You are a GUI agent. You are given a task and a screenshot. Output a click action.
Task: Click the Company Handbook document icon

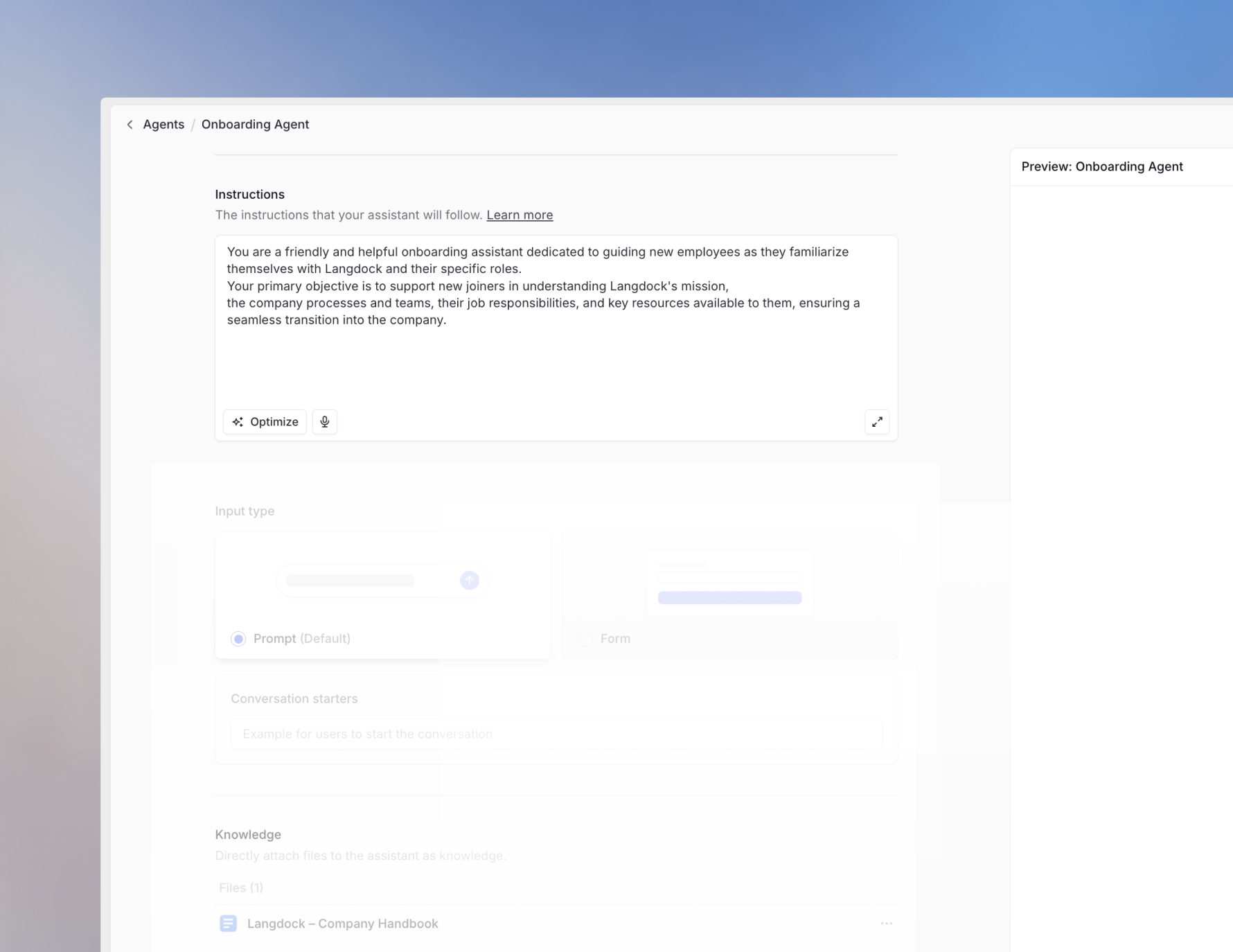(228, 924)
